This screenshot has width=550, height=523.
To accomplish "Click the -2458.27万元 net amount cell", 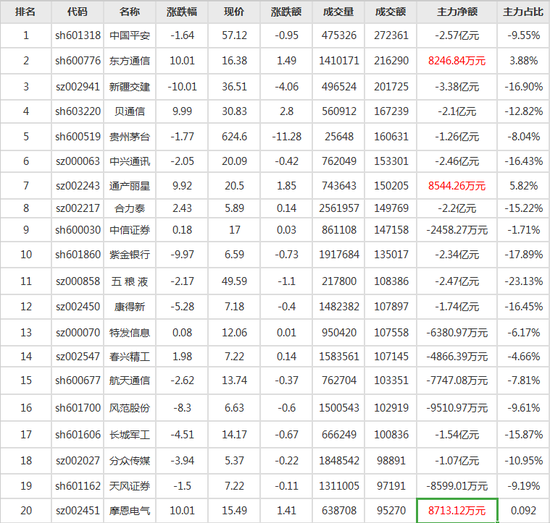I will (457, 230).
